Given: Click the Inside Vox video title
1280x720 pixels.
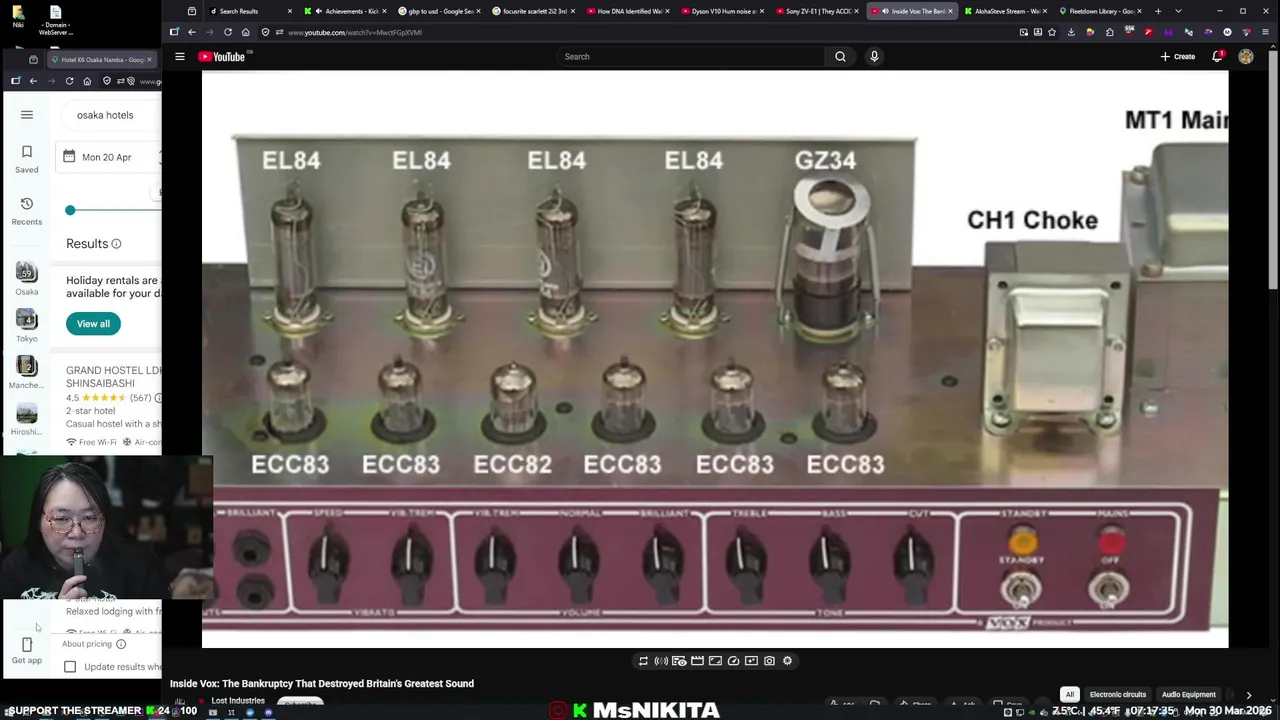Looking at the screenshot, I should pyautogui.click(x=322, y=684).
